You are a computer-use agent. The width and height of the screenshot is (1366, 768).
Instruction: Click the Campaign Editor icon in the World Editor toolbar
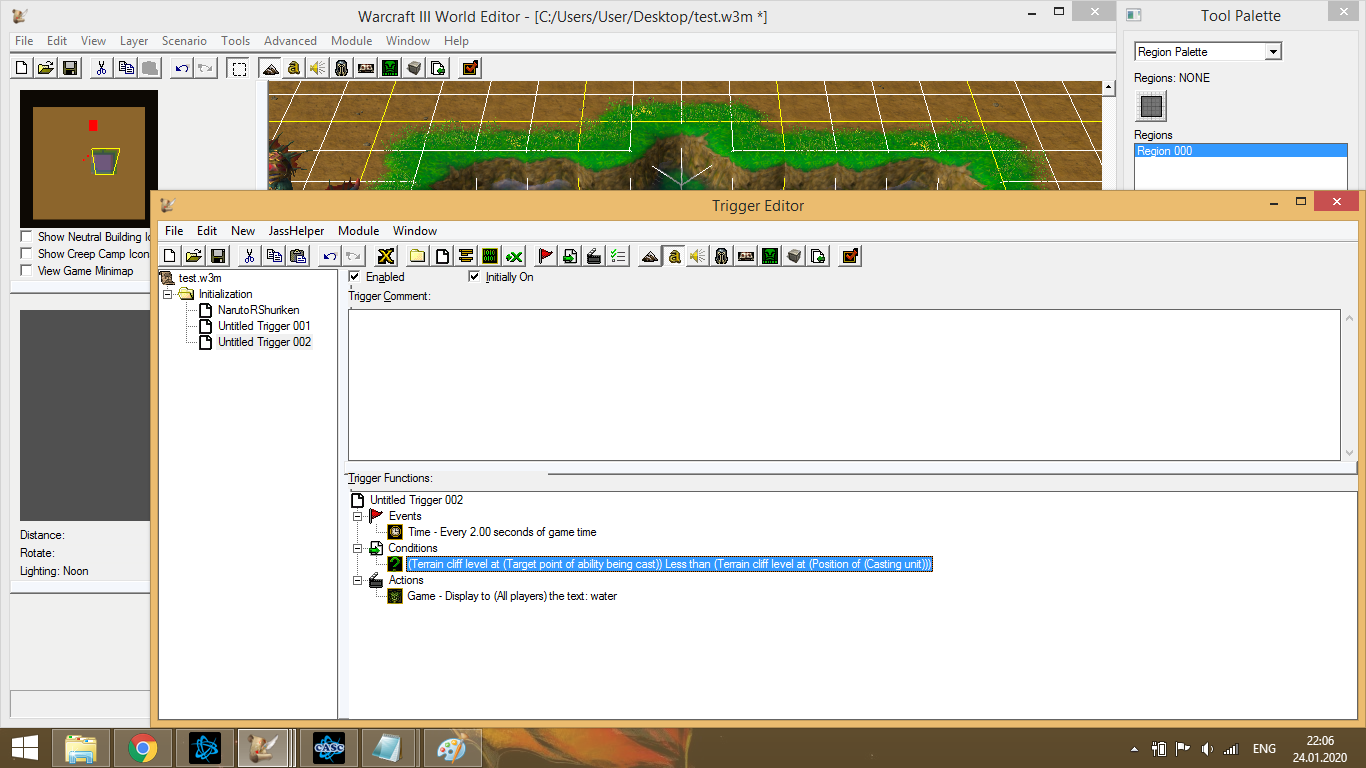[366, 68]
